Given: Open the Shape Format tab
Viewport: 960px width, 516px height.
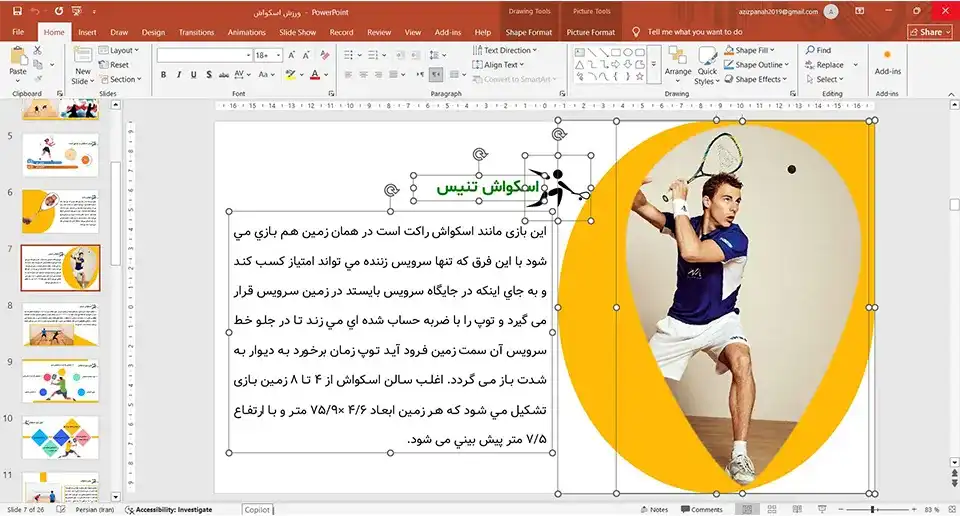Looking at the screenshot, I should pyautogui.click(x=529, y=32).
